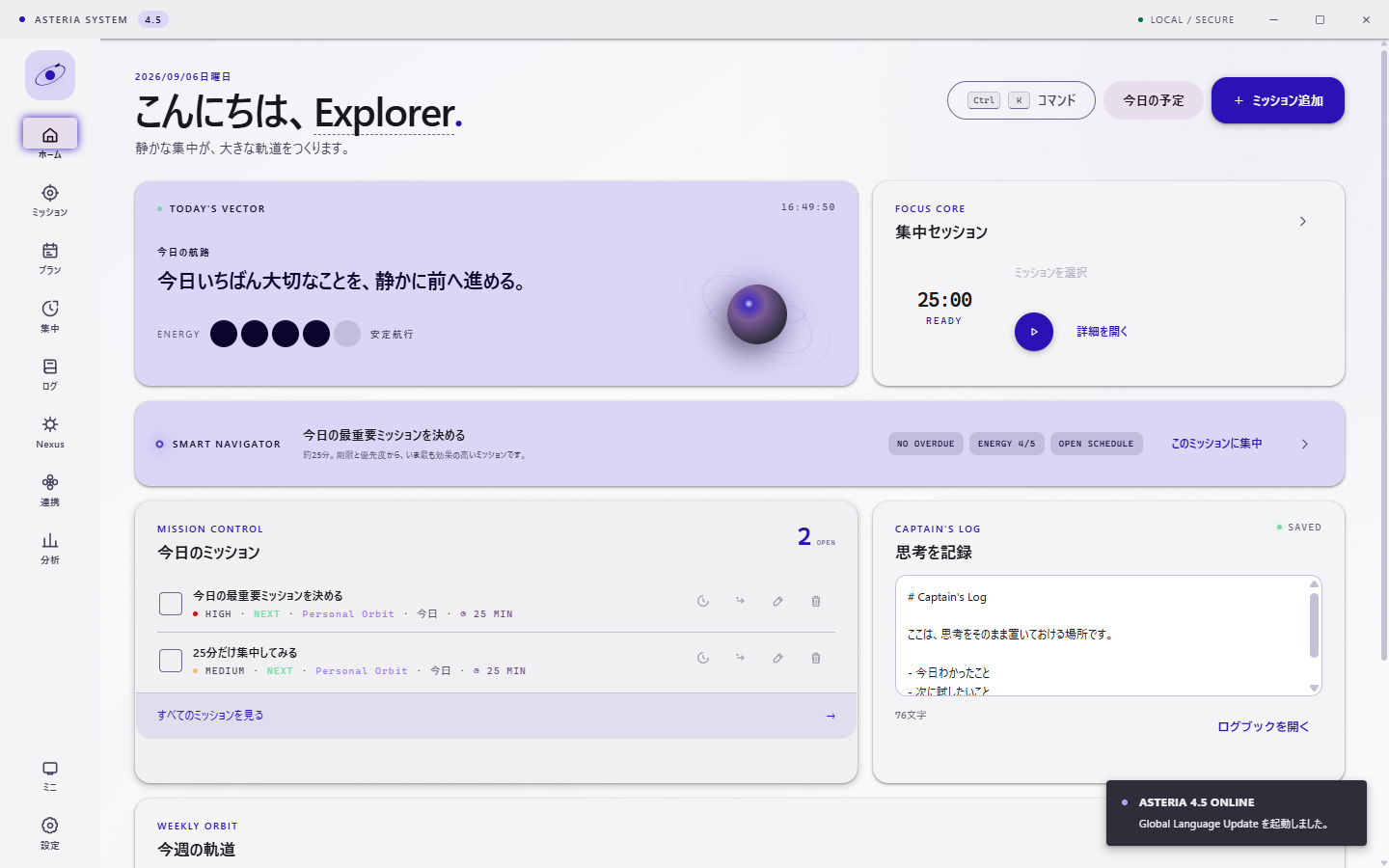Click move arrow on 今日の最重要ミッションを決める row
The height and width of the screenshot is (868, 1389).
[740, 601]
